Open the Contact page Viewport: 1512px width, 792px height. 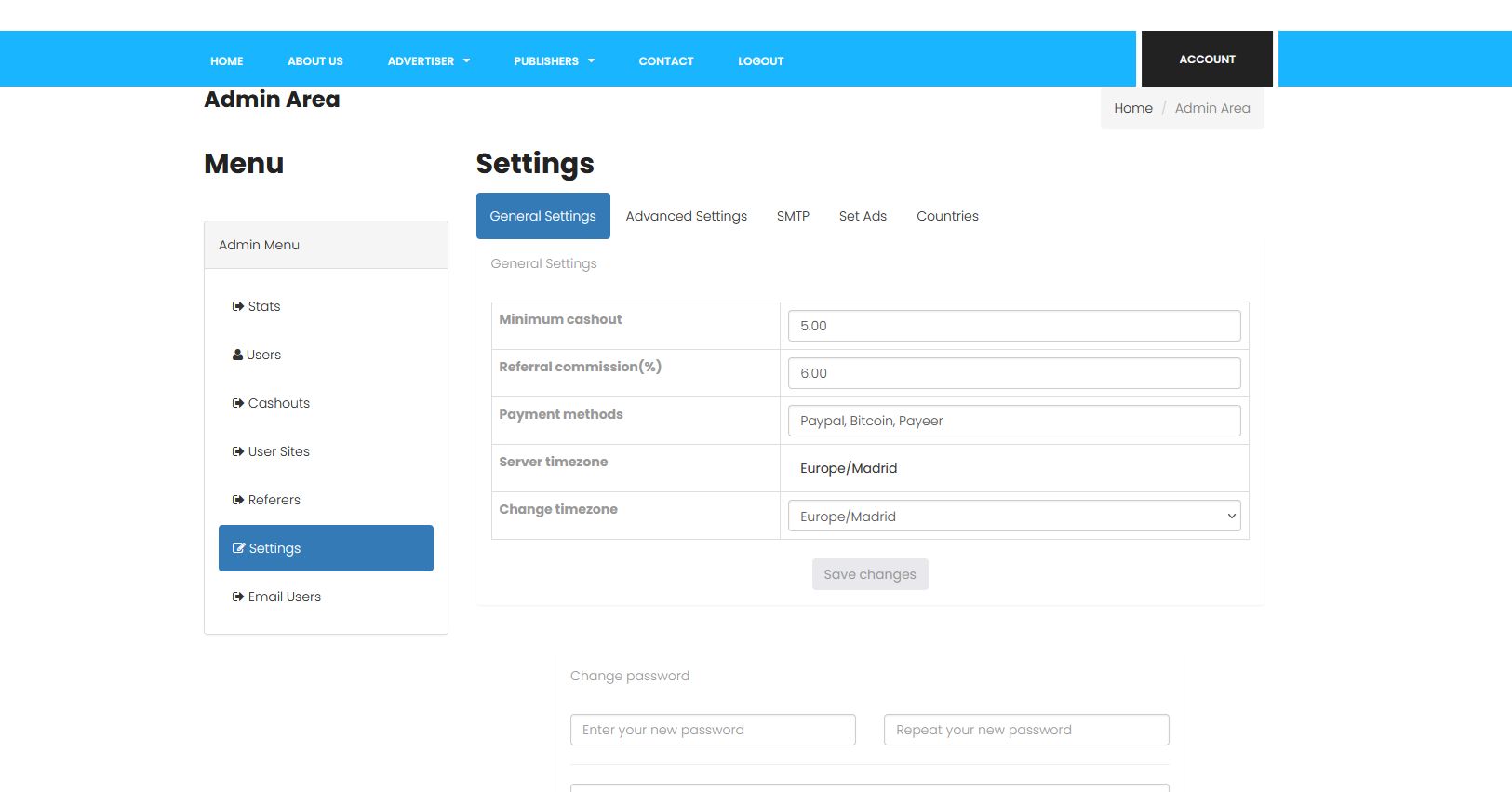[666, 61]
